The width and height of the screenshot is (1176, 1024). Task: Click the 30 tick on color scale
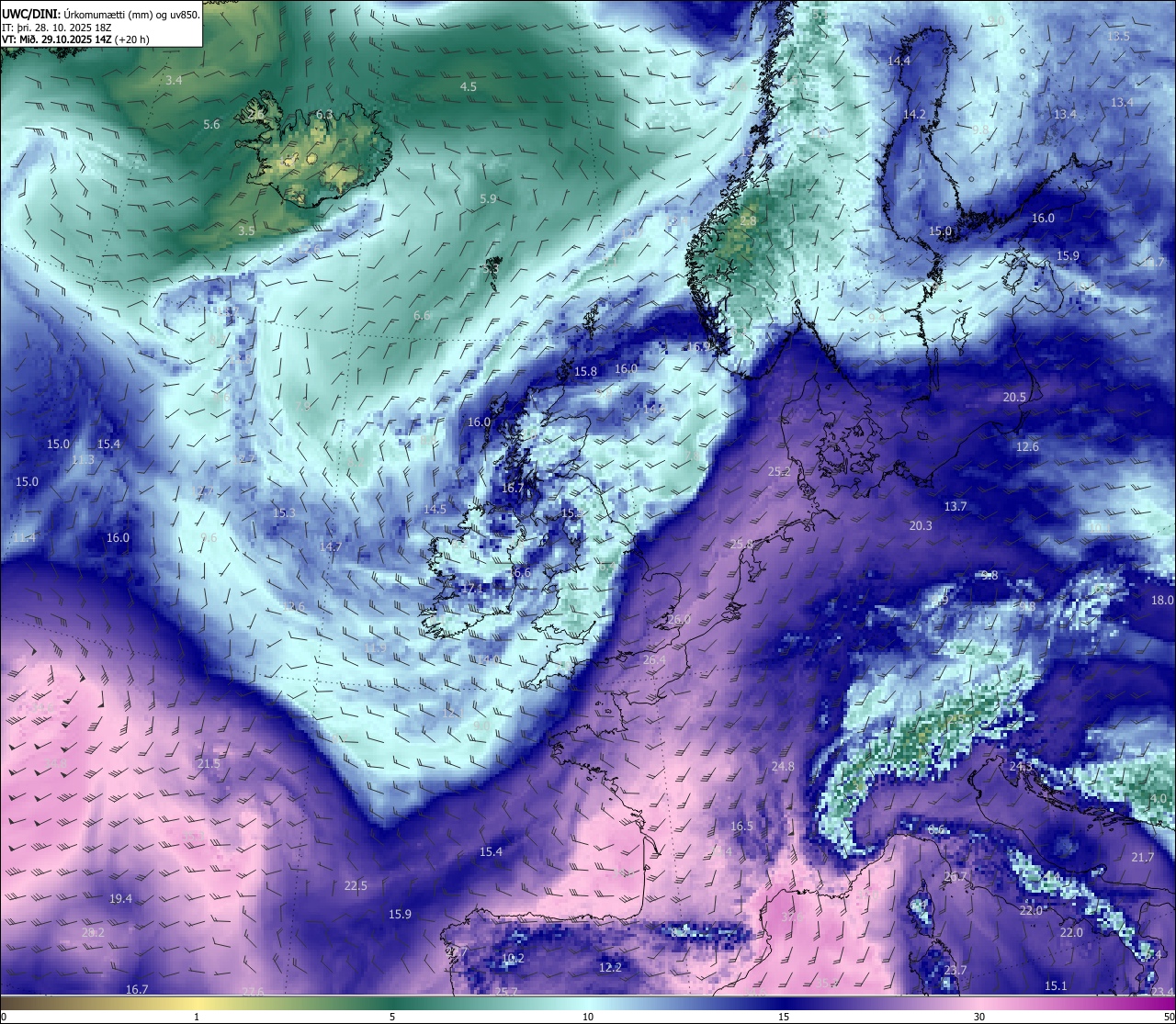tap(979, 1017)
